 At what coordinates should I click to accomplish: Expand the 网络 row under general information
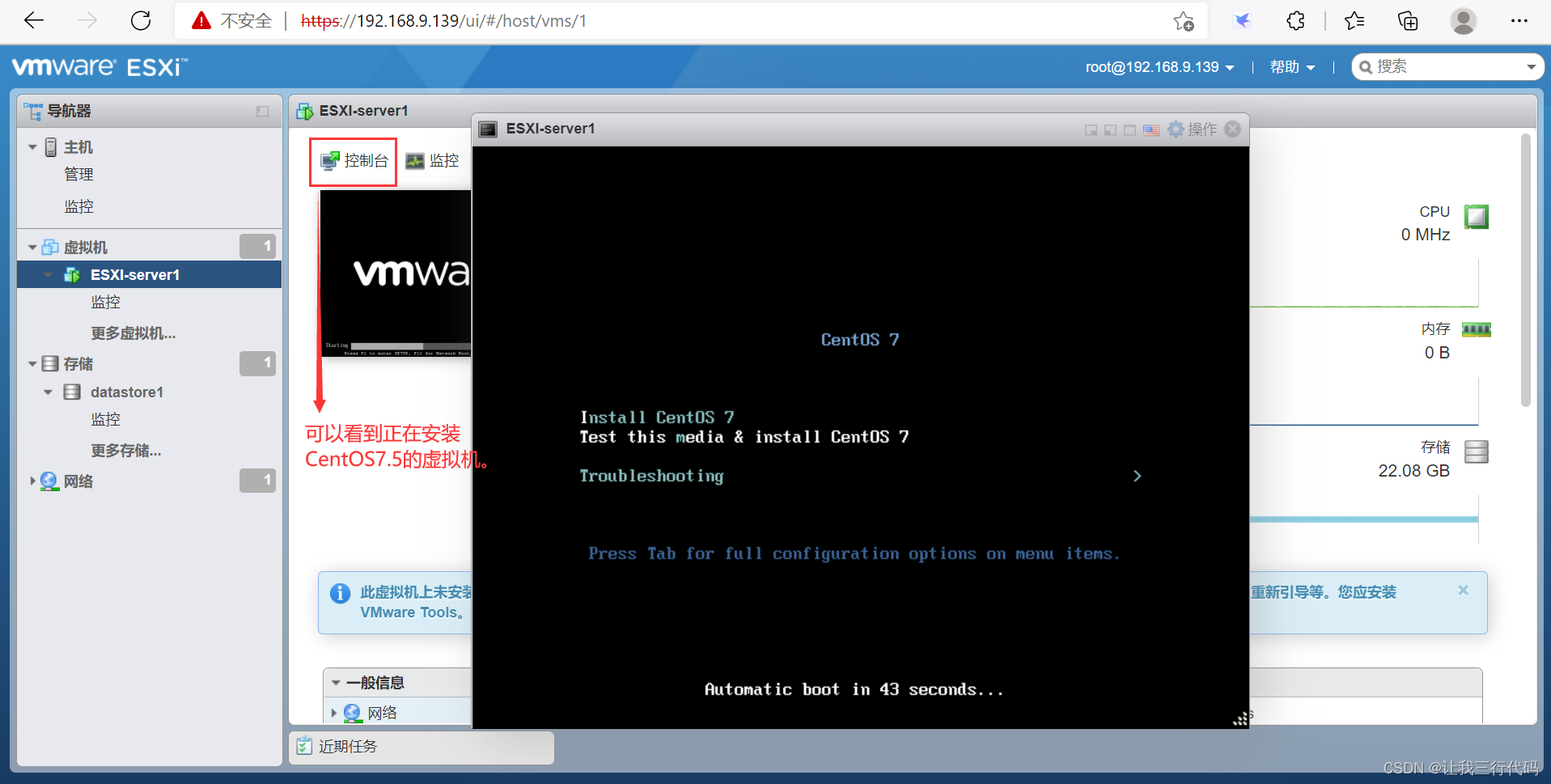[x=334, y=713]
